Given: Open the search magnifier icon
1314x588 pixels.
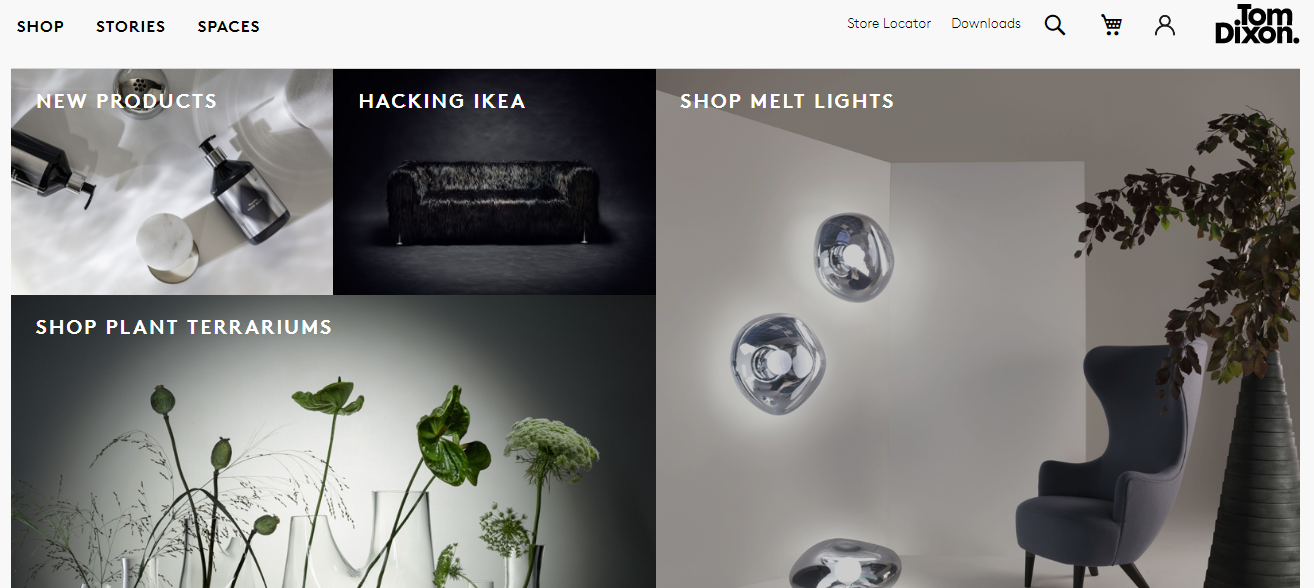Looking at the screenshot, I should 1055,25.
